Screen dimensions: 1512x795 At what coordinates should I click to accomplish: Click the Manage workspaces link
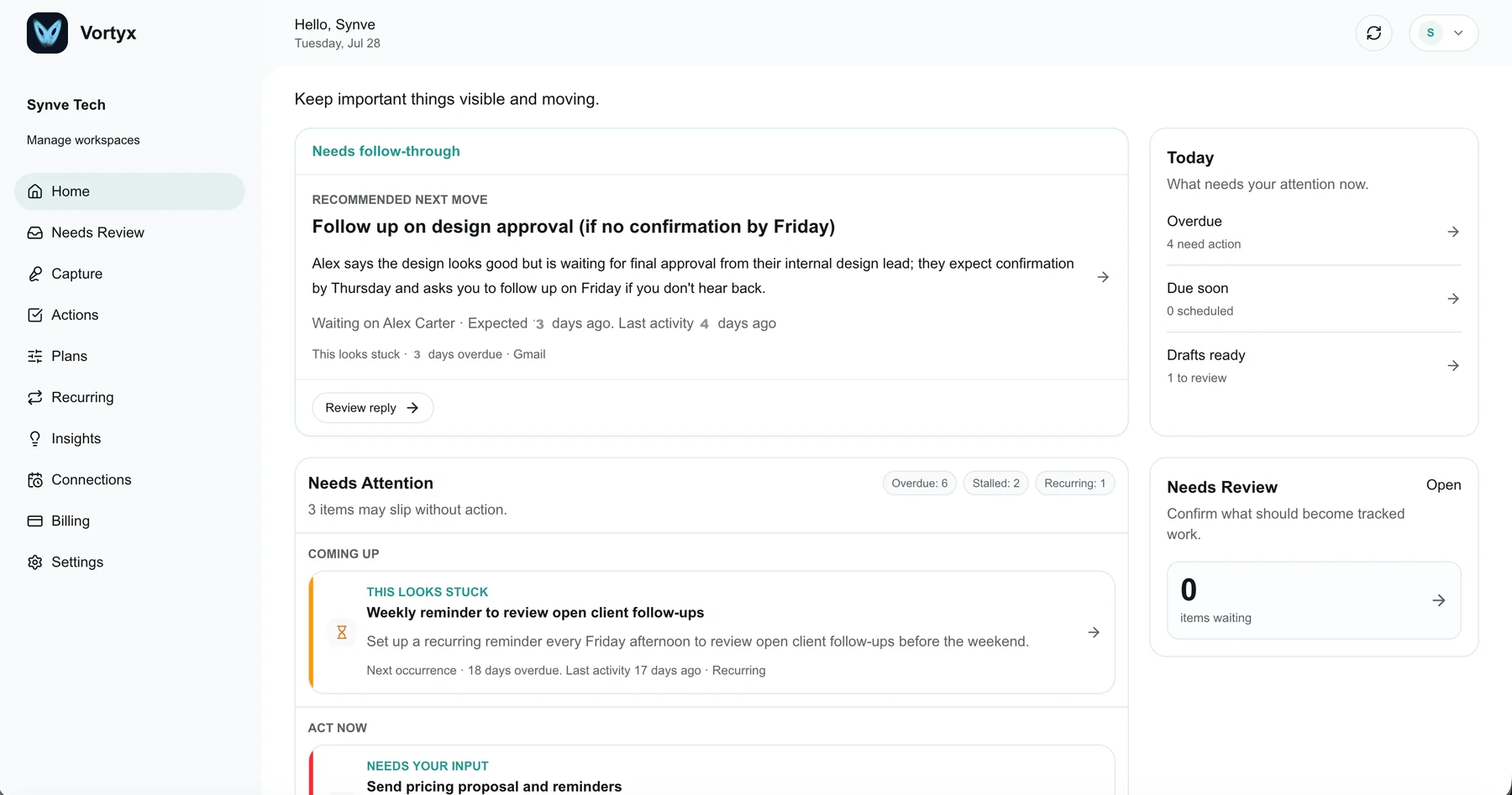(x=83, y=140)
